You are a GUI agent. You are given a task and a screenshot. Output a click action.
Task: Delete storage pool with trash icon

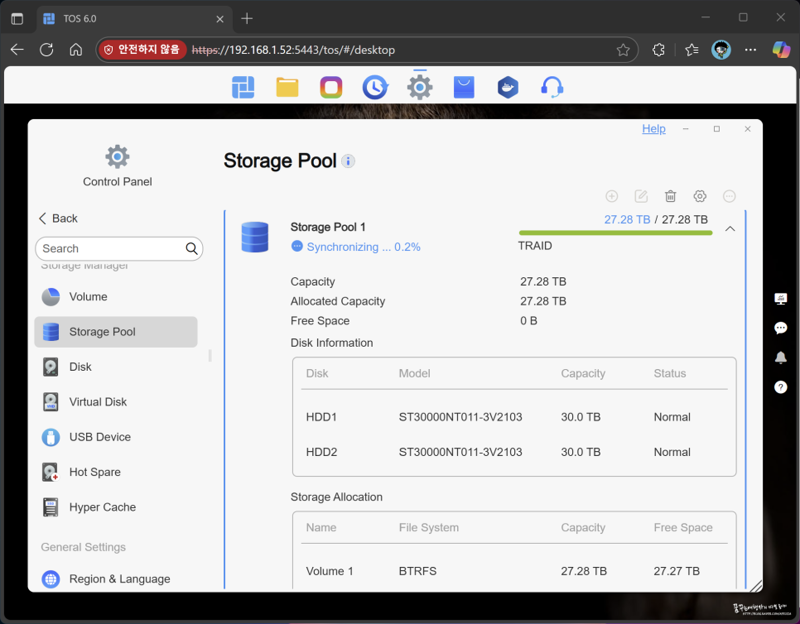670,196
